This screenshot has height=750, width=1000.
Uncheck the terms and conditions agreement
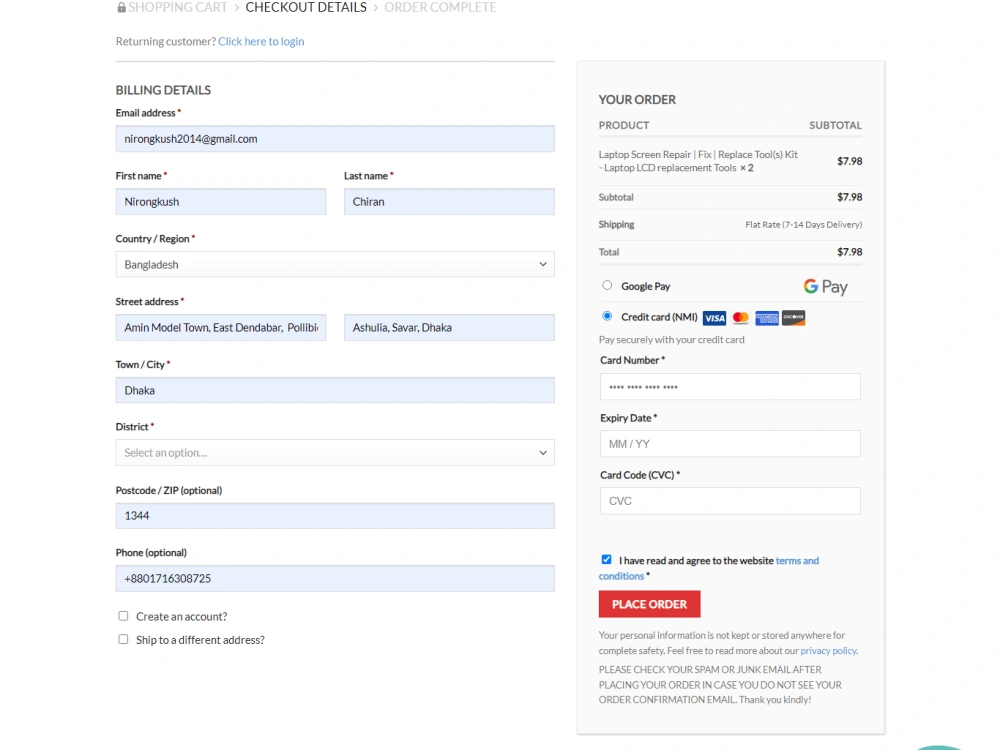[x=607, y=559]
